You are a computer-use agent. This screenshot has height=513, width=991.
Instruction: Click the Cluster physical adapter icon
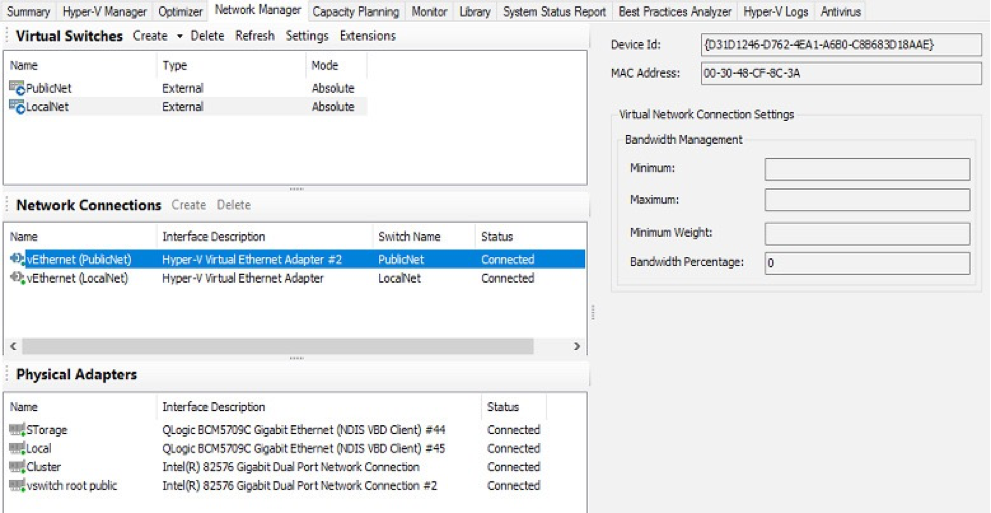(17, 467)
